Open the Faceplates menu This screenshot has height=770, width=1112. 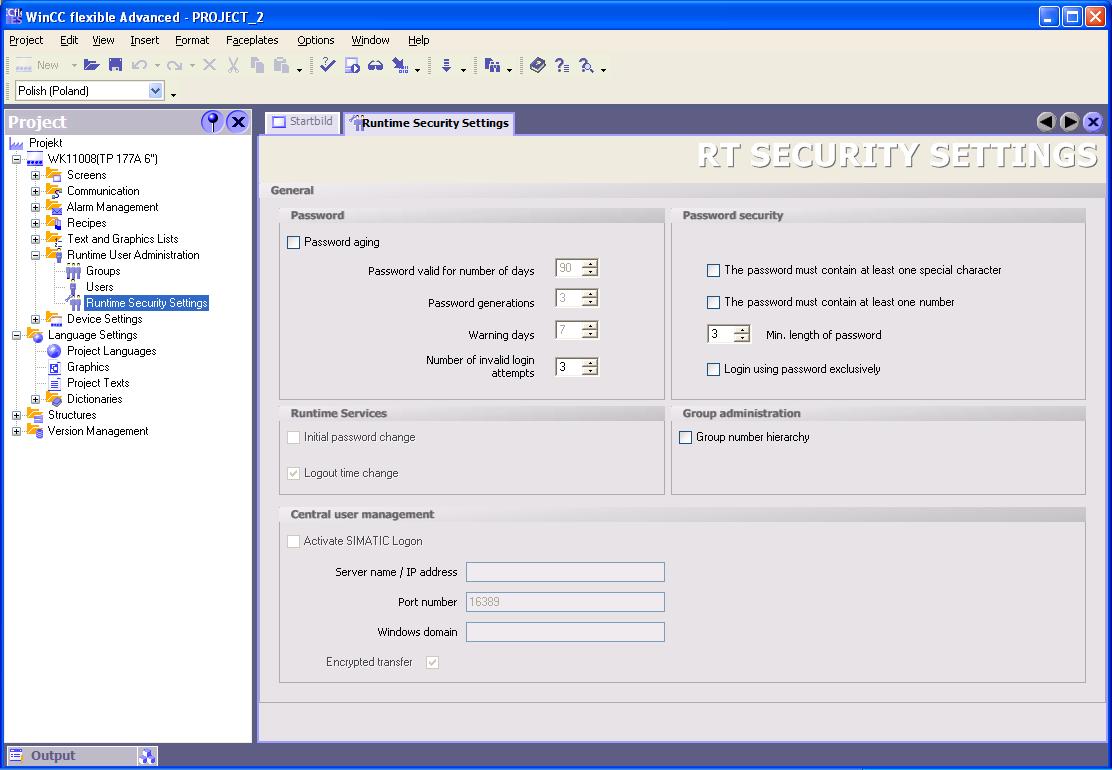252,40
